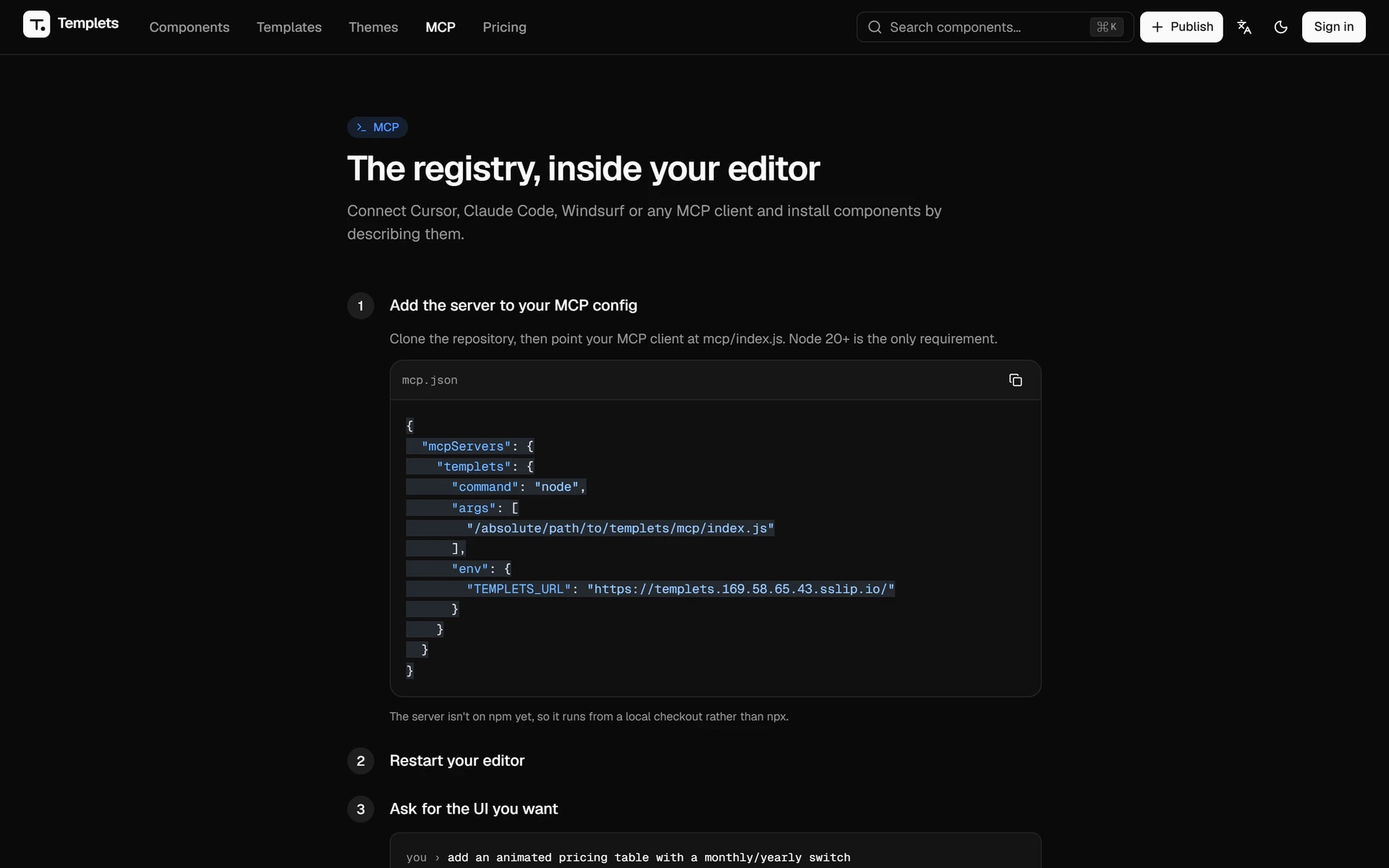Image resolution: width=1389 pixels, height=868 pixels.
Task: Toggle dark mode moon icon
Action: (x=1280, y=27)
